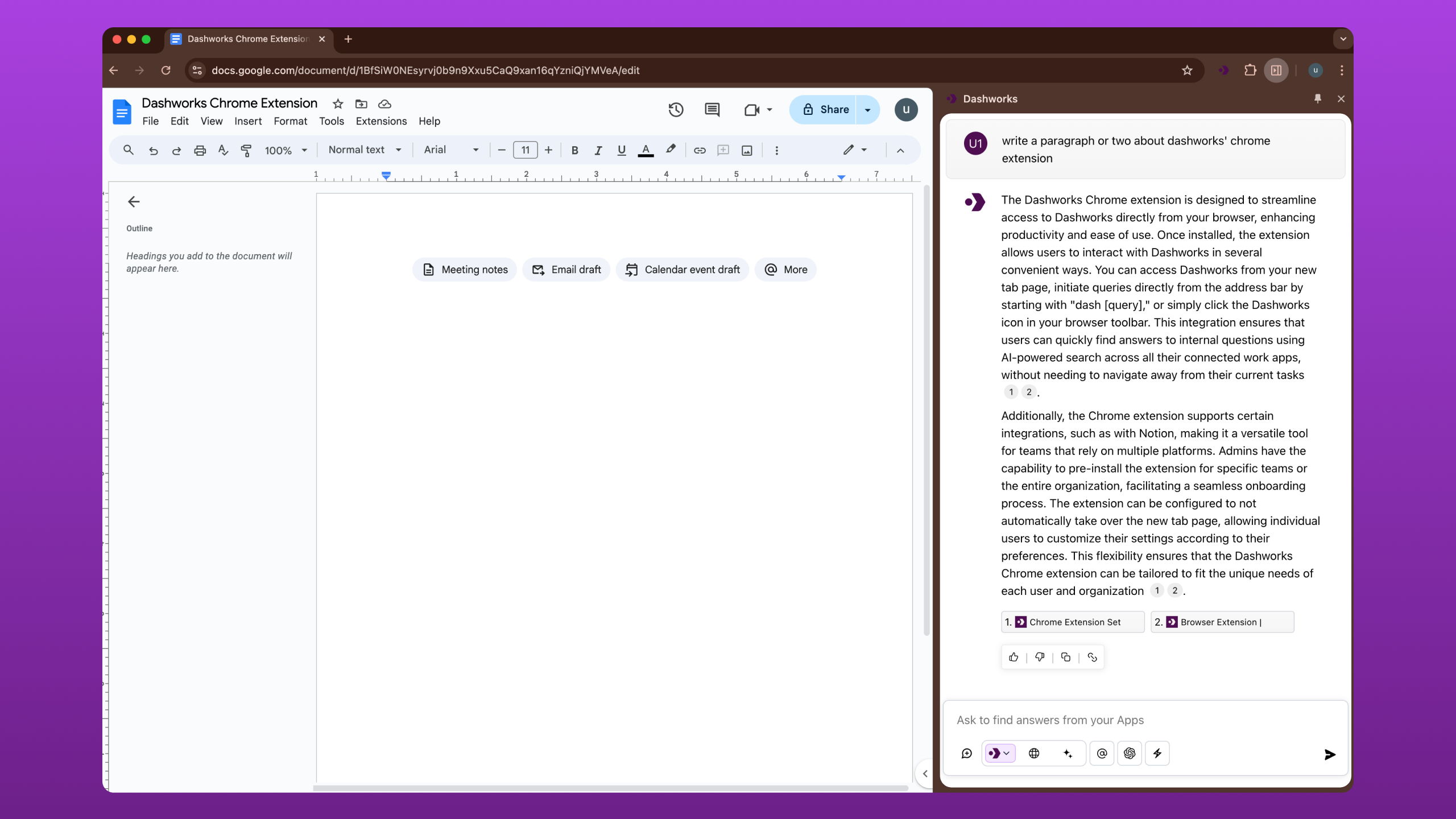Toggle web search globe in Dashworks
The width and height of the screenshot is (1456, 819).
pyautogui.click(x=1034, y=754)
